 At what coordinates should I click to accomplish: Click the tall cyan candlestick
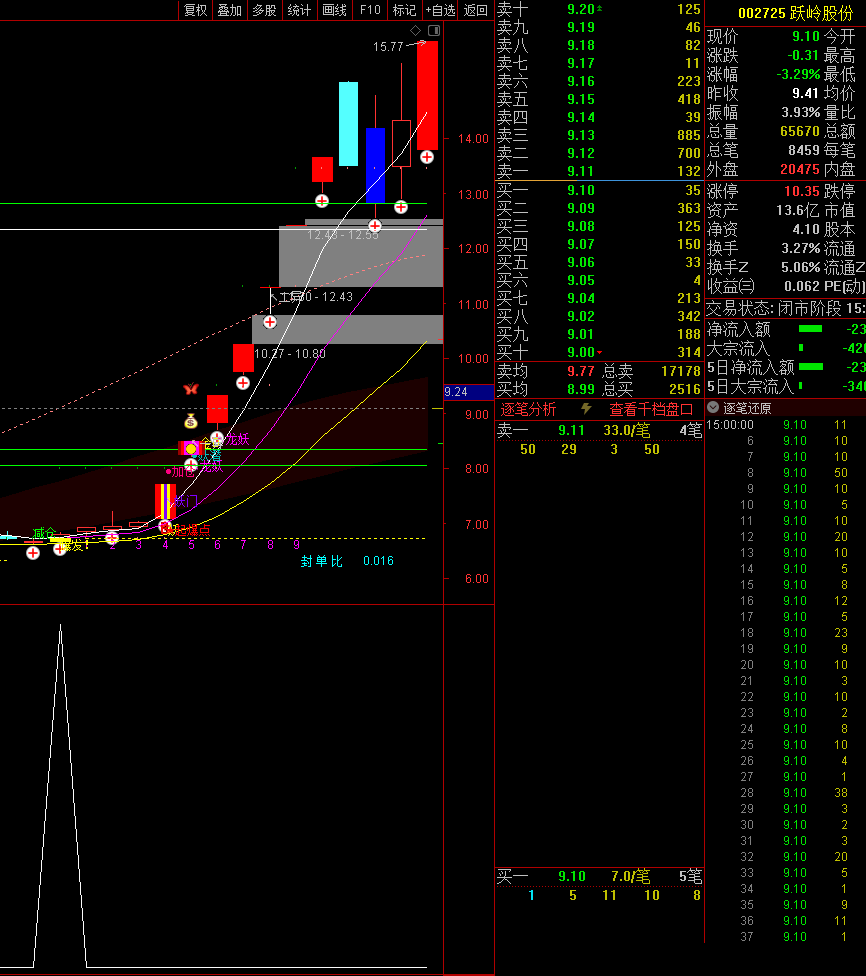348,124
